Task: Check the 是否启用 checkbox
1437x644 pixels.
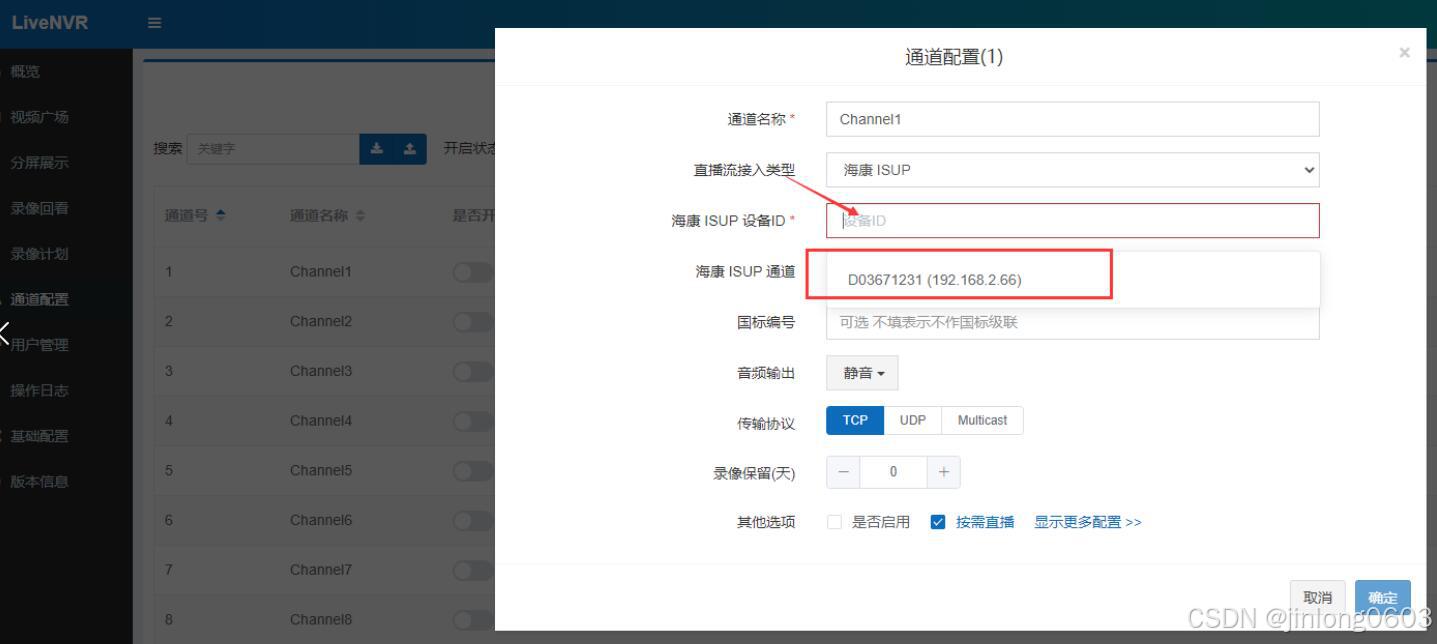Action: pos(835,520)
